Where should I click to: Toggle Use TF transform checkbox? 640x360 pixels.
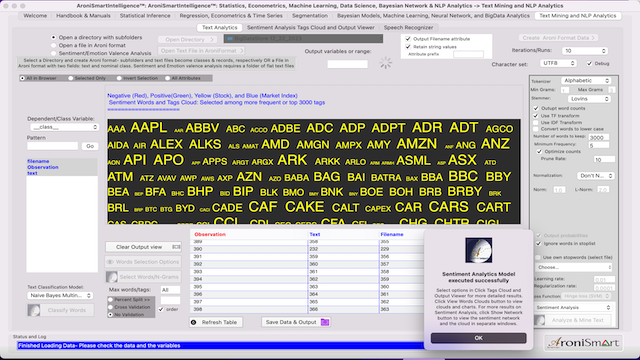click(536, 116)
